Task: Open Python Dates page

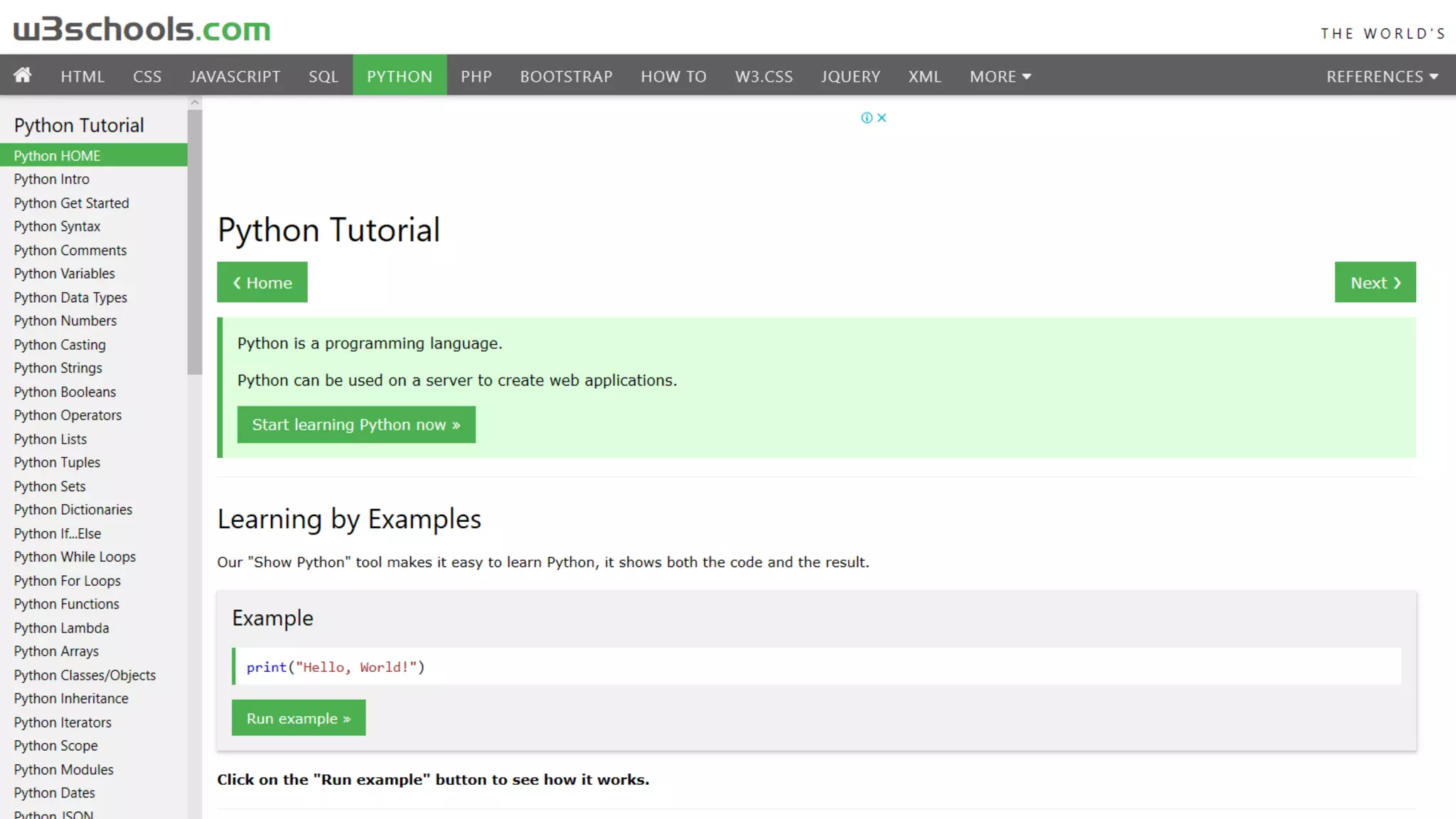Action: click(x=94, y=793)
